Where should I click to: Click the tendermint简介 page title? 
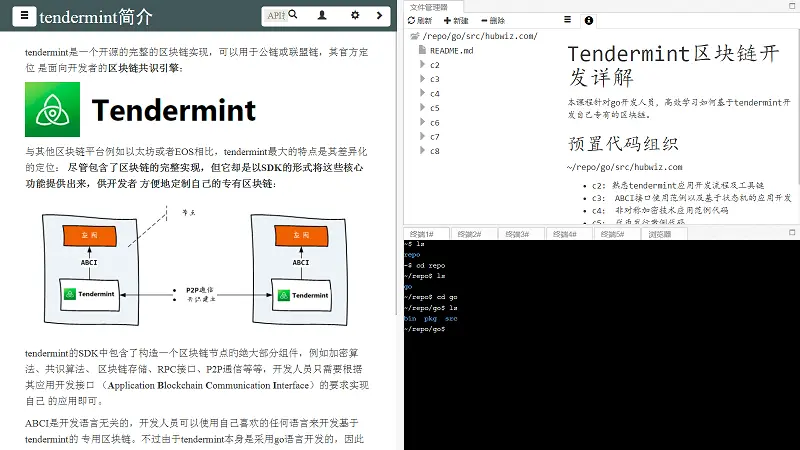pyautogui.click(x=96, y=17)
